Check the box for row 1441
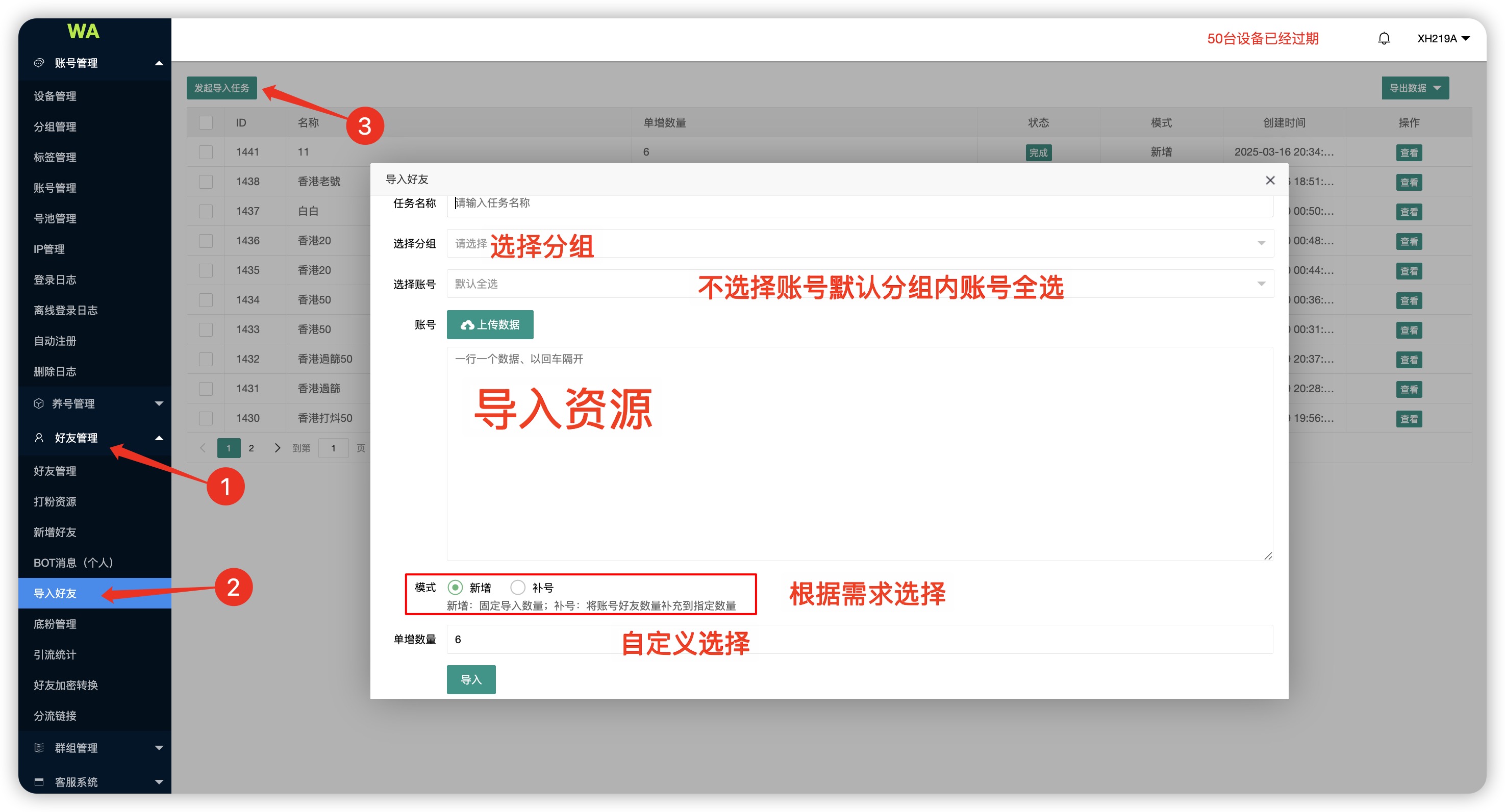Viewport: 1505px width, 812px height. coord(206,152)
